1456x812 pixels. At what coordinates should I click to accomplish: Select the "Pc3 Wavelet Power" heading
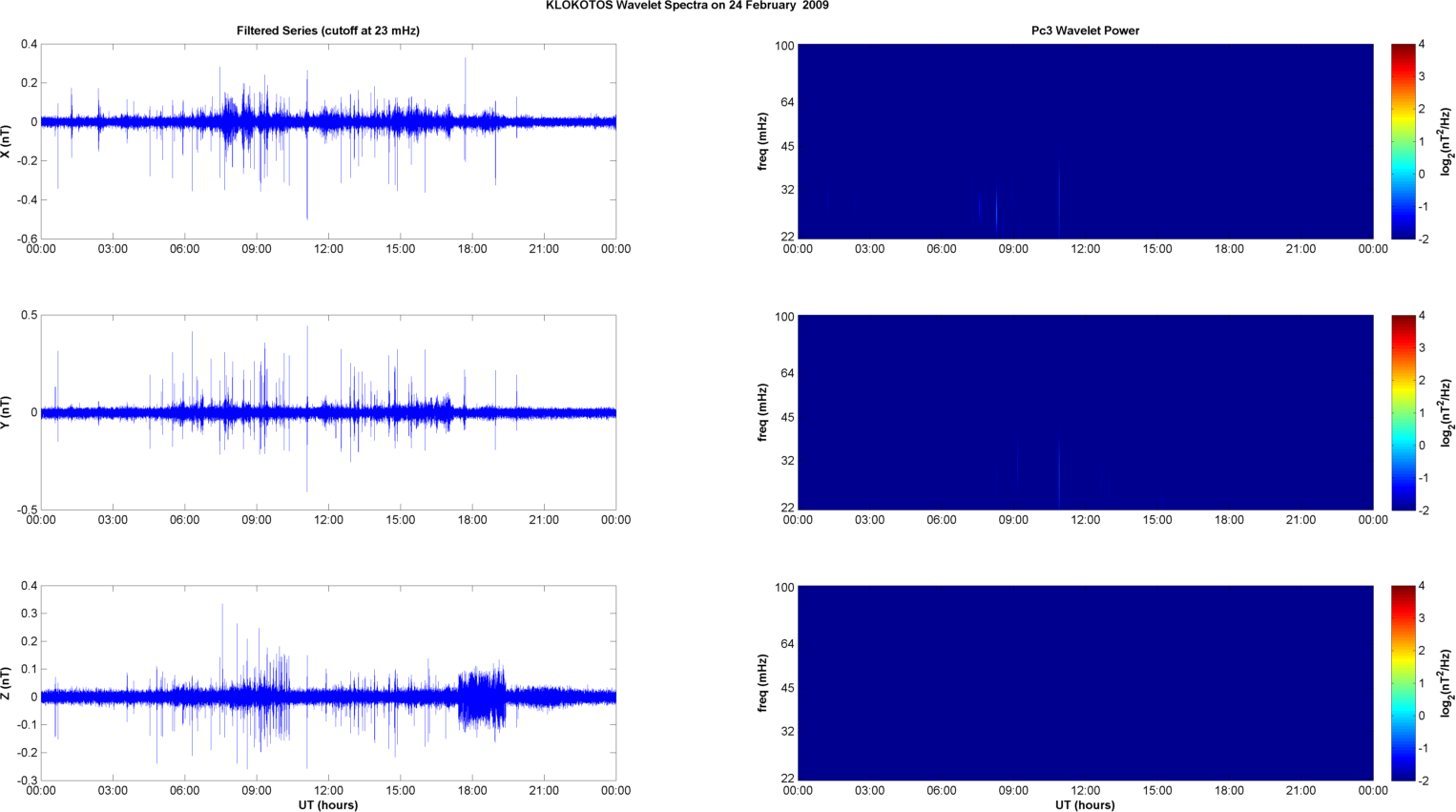[1085, 31]
